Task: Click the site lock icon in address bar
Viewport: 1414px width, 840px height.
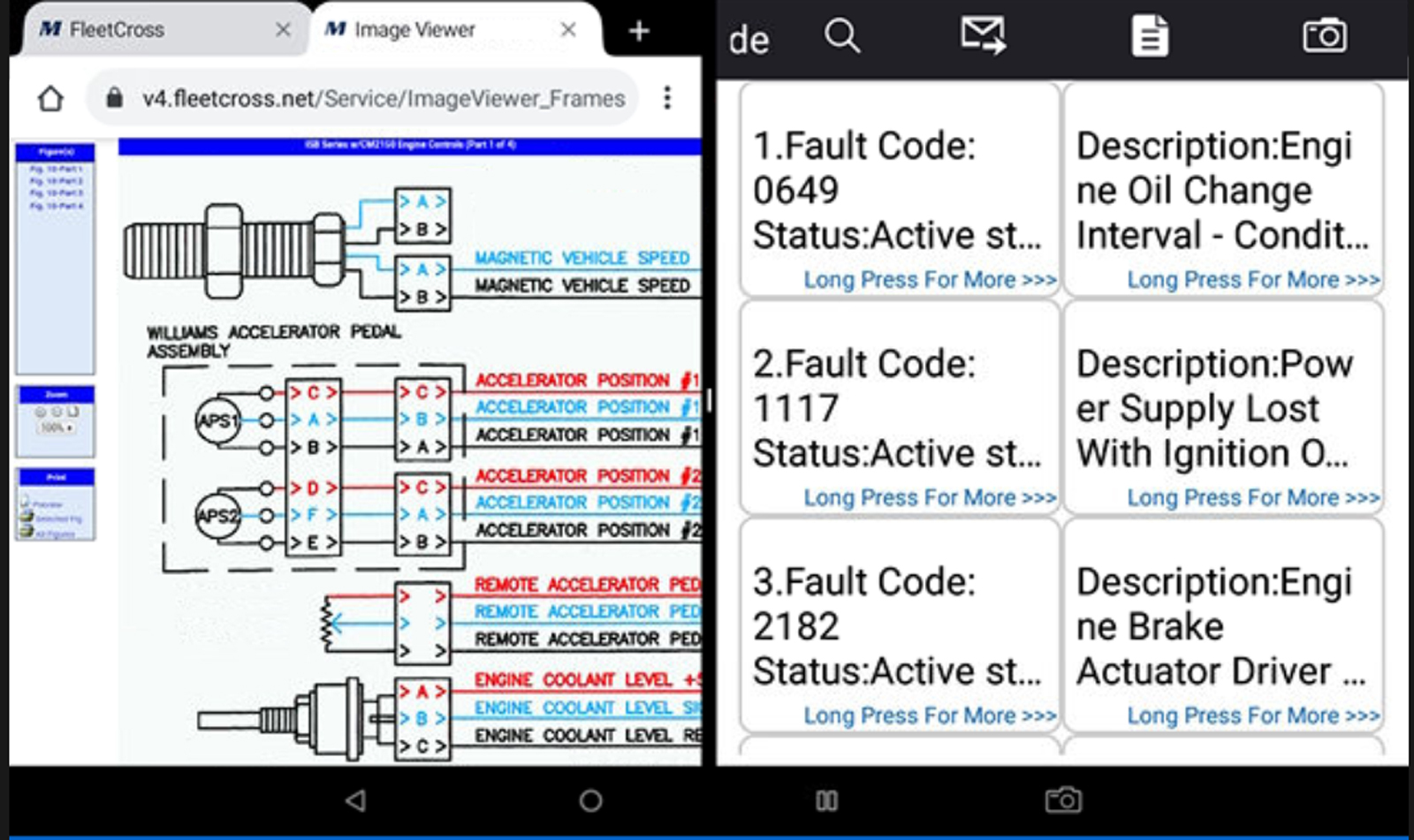Action: click(114, 98)
